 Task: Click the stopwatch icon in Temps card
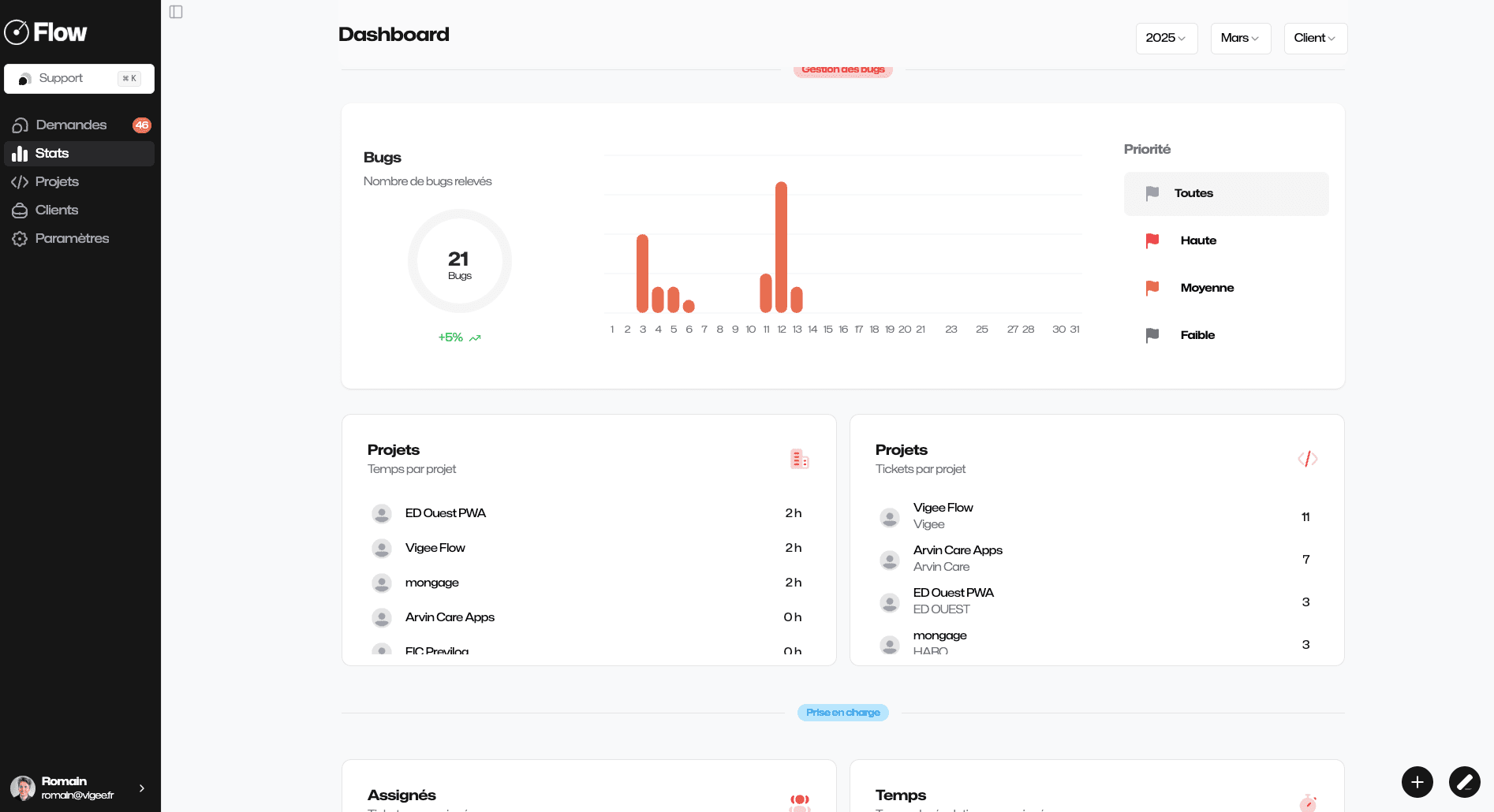pyautogui.click(x=1308, y=803)
